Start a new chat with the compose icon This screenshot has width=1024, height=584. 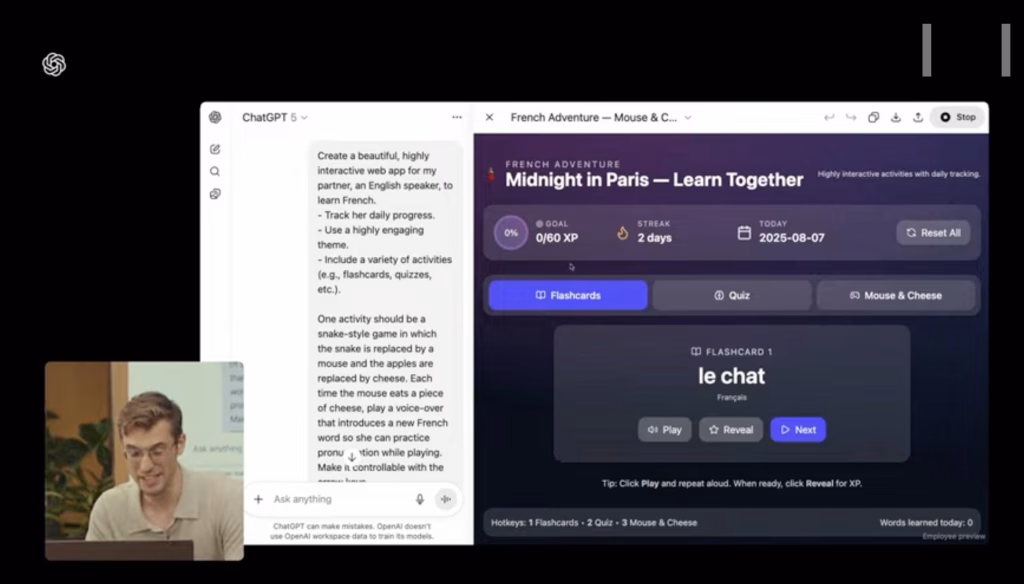click(x=215, y=149)
